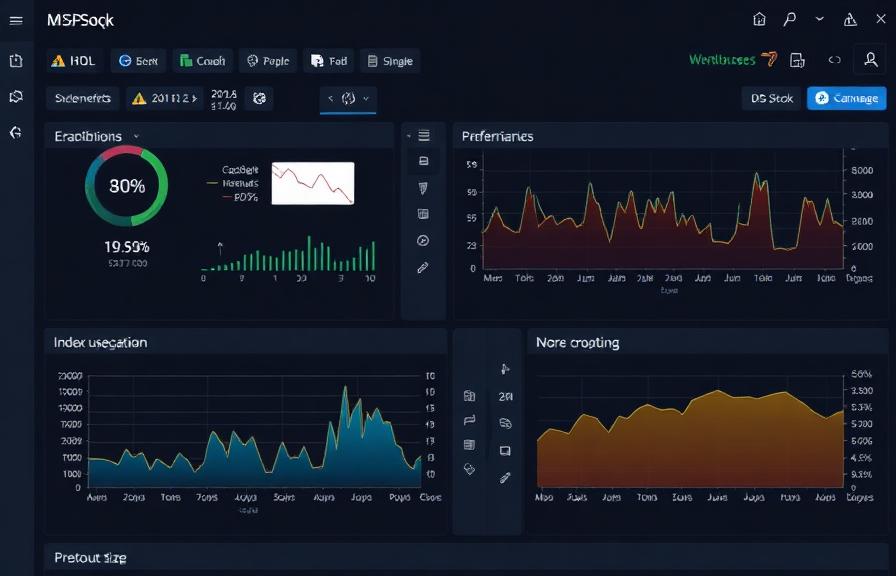Open the chevron dropdown in the paging control
The height and width of the screenshot is (576, 896).
[365, 98]
